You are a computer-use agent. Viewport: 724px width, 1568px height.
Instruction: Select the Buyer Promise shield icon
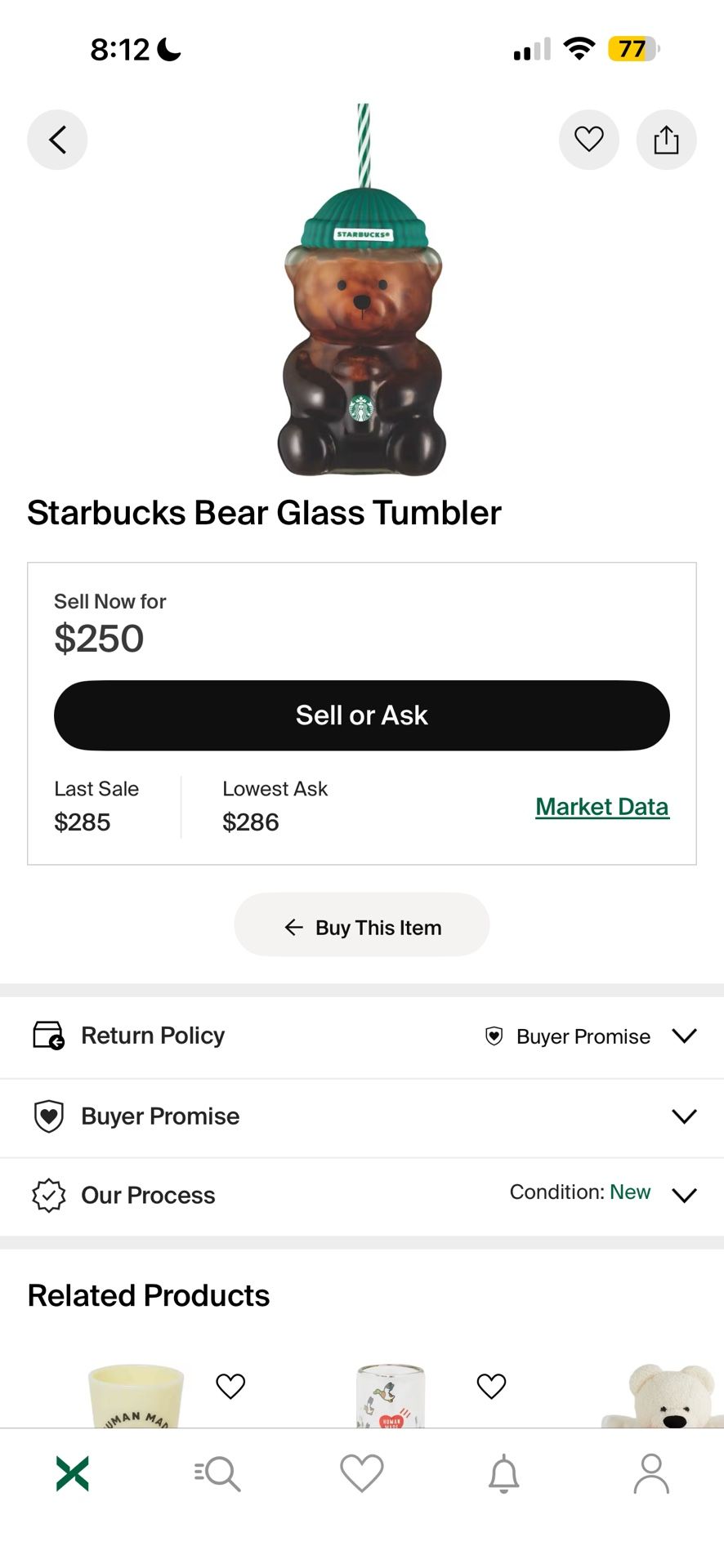[x=48, y=1116]
